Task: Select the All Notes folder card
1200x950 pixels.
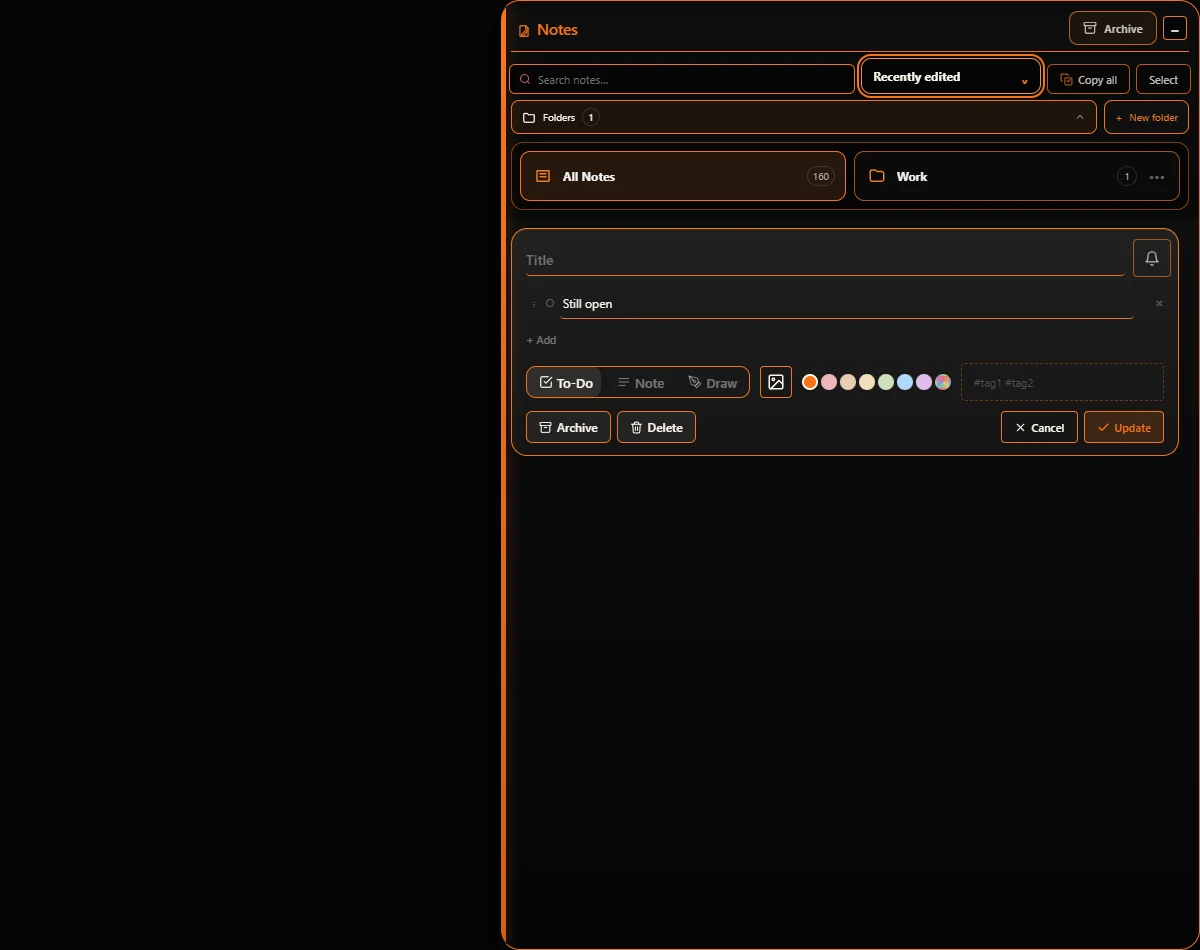Action: tap(683, 176)
